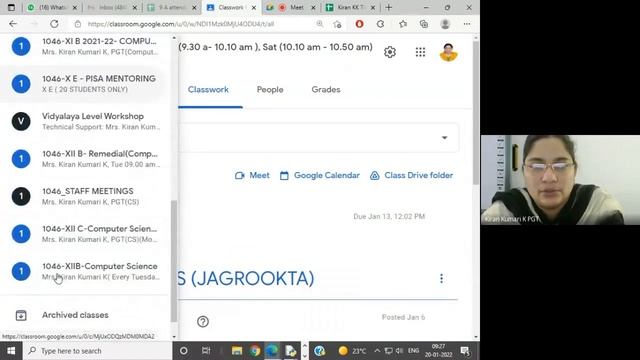Switch to the WhatsApp browser tab
Viewport: 640px width, 360px height.
[x=52, y=7]
